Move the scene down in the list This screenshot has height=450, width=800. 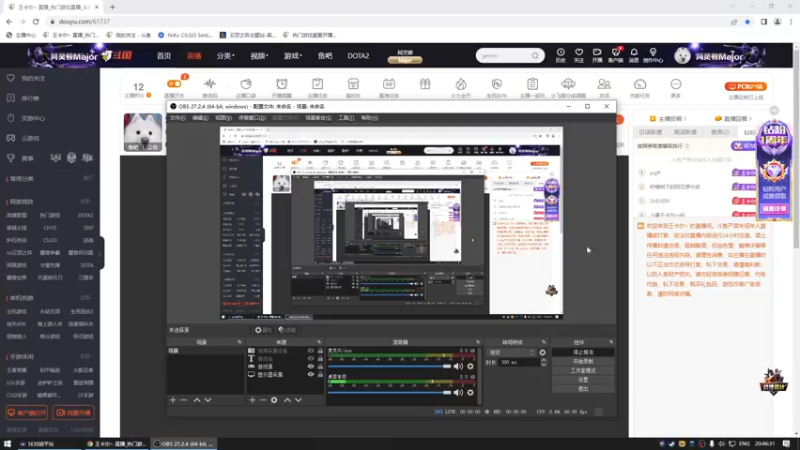(x=208, y=401)
